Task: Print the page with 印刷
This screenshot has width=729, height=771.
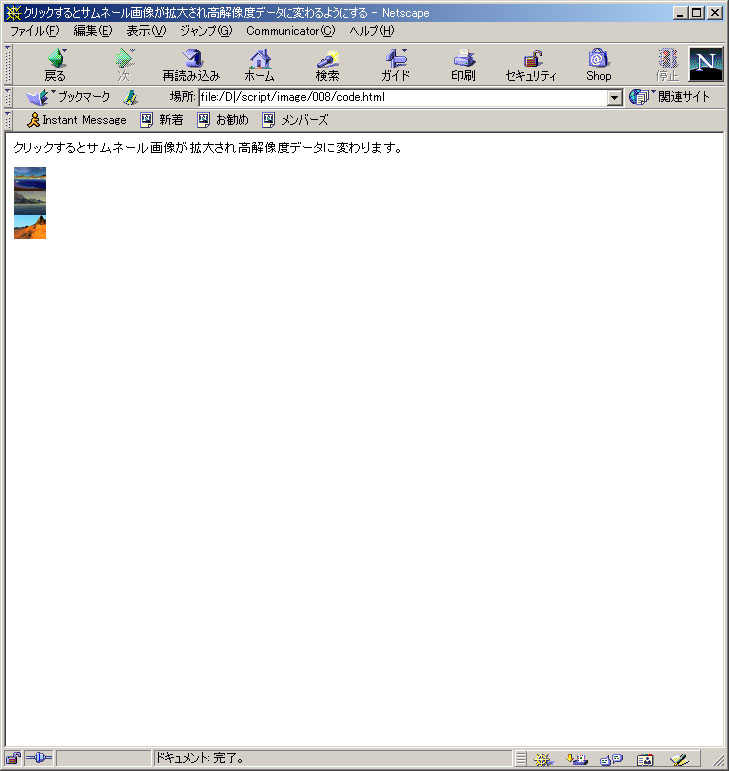Action: [463, 64]
